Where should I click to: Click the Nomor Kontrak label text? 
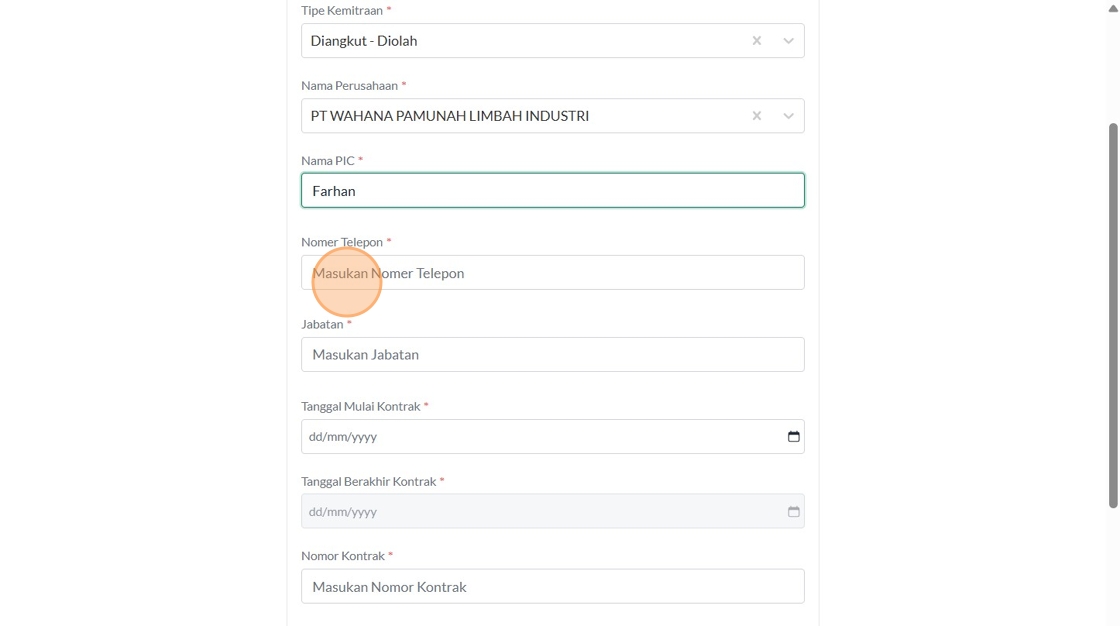(x=343, y=556)
